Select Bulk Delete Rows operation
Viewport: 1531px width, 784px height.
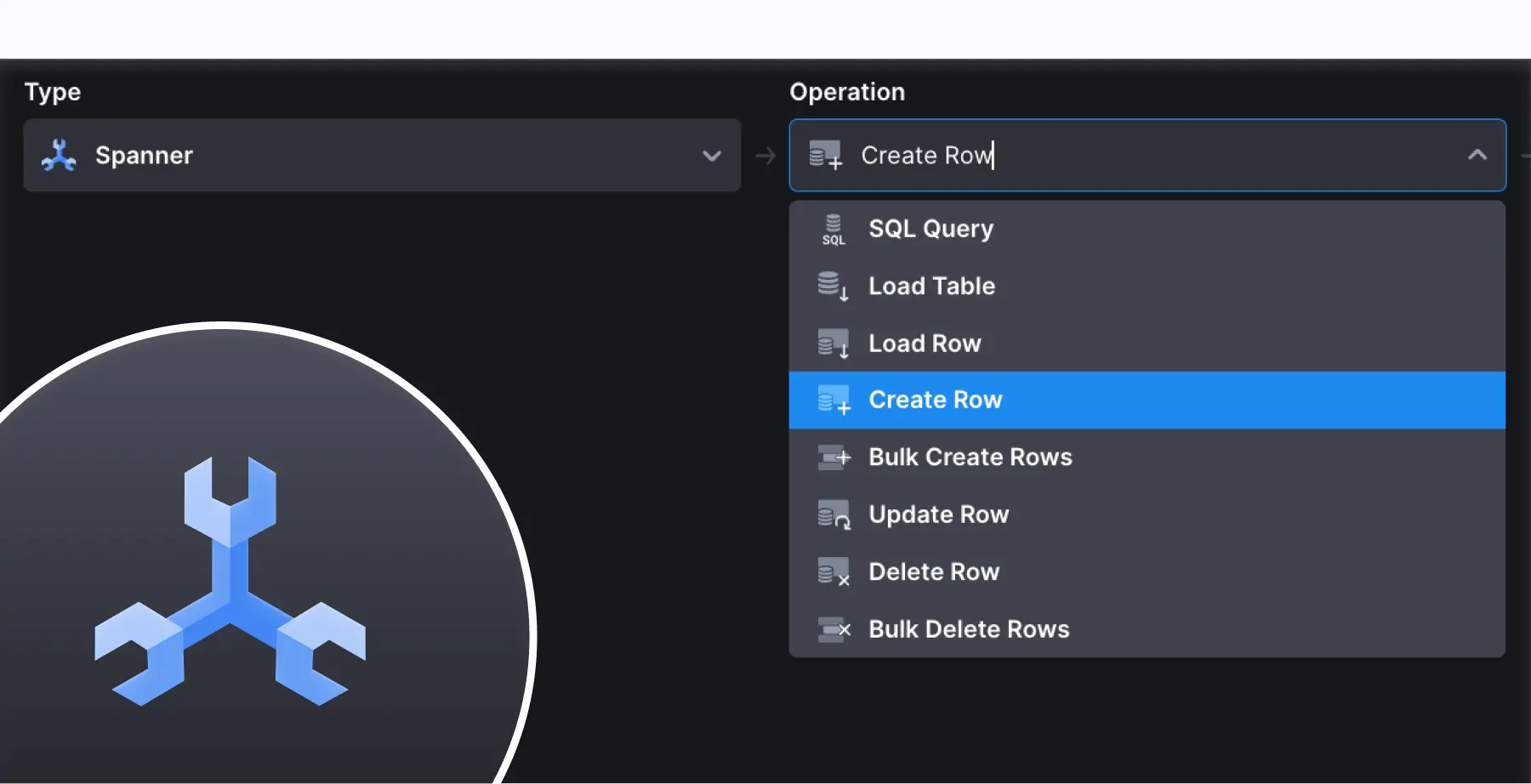pos(1147,629)
